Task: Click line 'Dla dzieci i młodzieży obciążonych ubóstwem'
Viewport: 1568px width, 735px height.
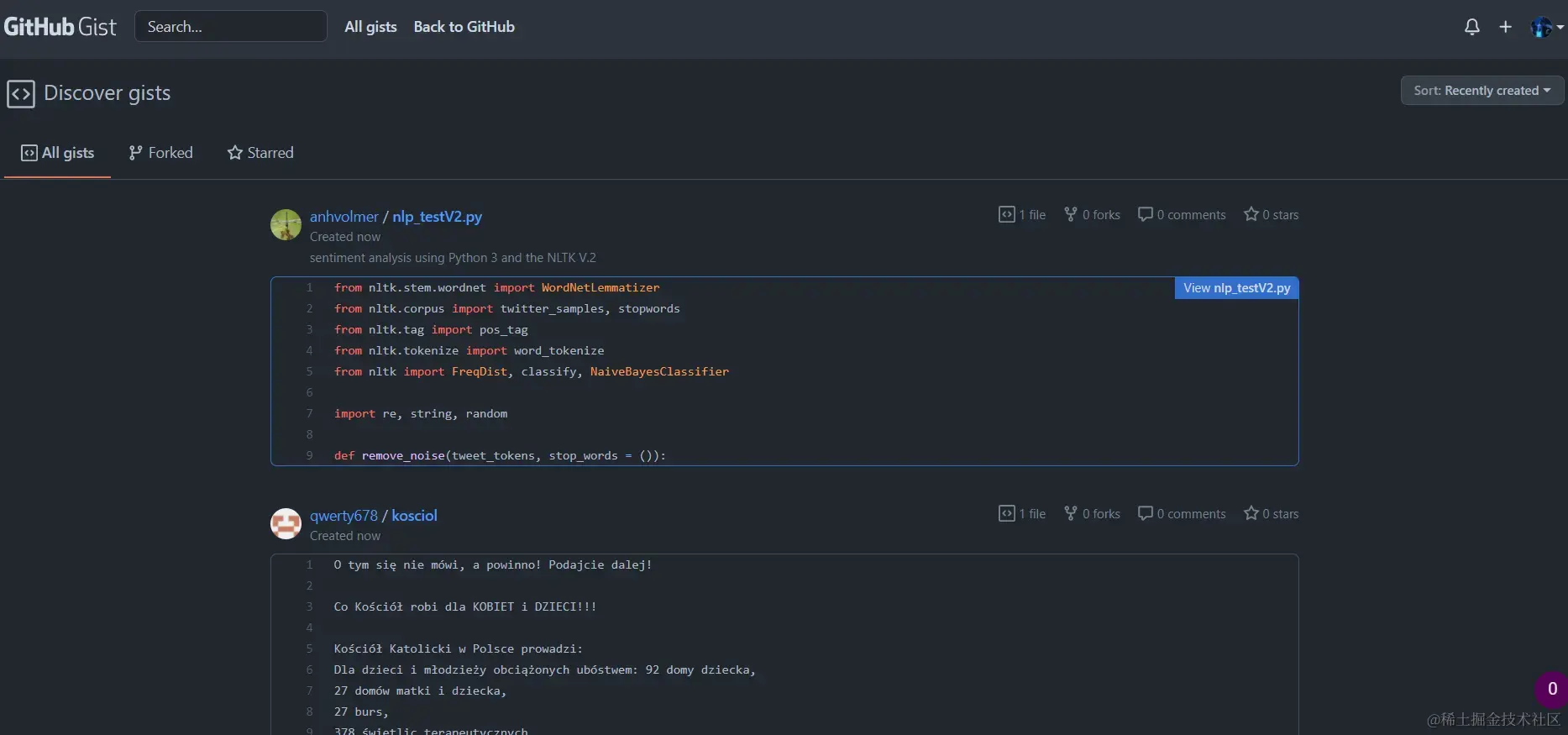Action: point(545,670)
